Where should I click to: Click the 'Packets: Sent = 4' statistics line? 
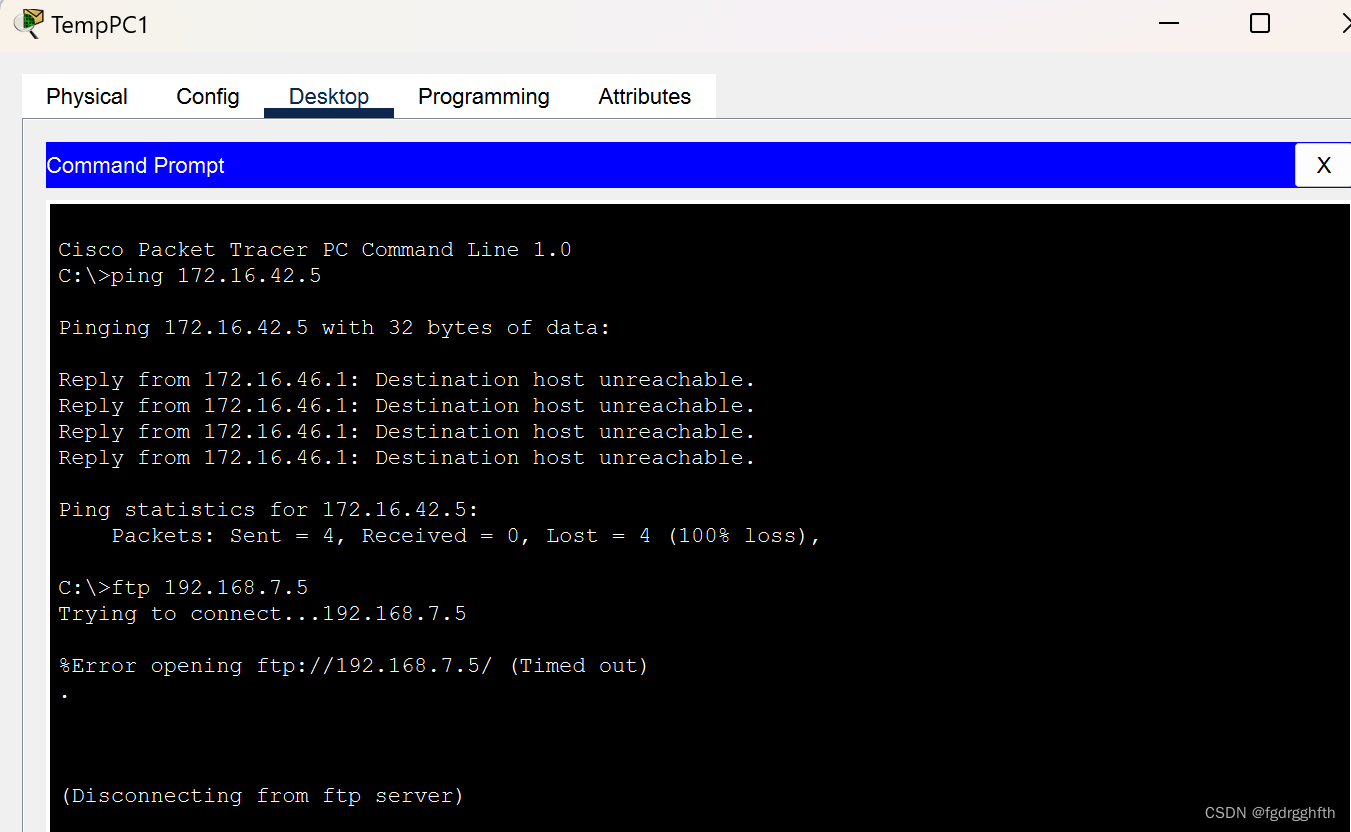pyautogui.click(x=466, y=536)
